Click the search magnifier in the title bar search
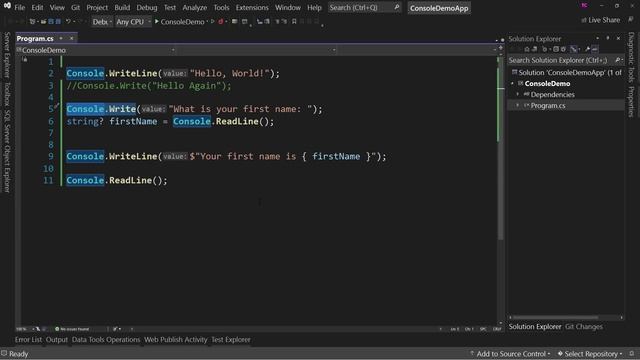 (x=396, y=7)
